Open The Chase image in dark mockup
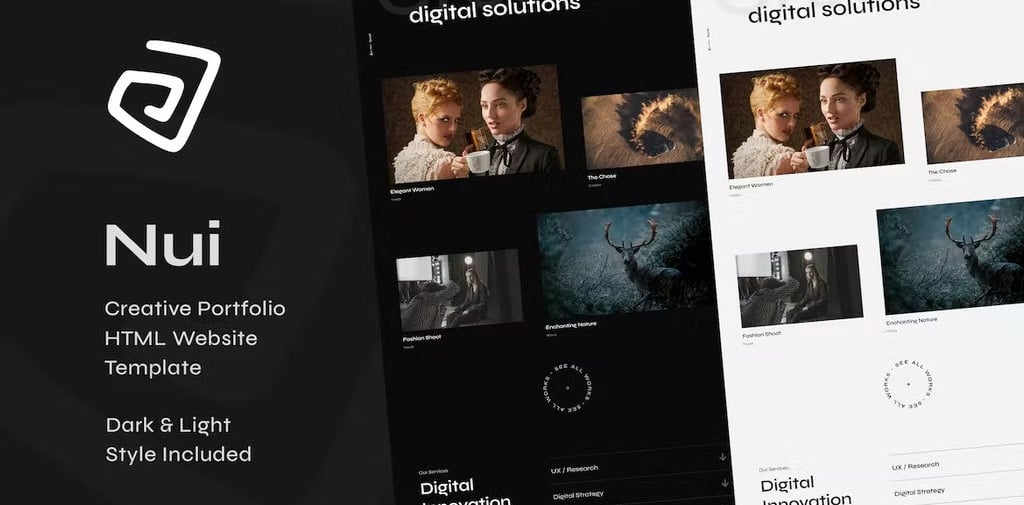The image size is (1024, 505). tap(641, 129)
